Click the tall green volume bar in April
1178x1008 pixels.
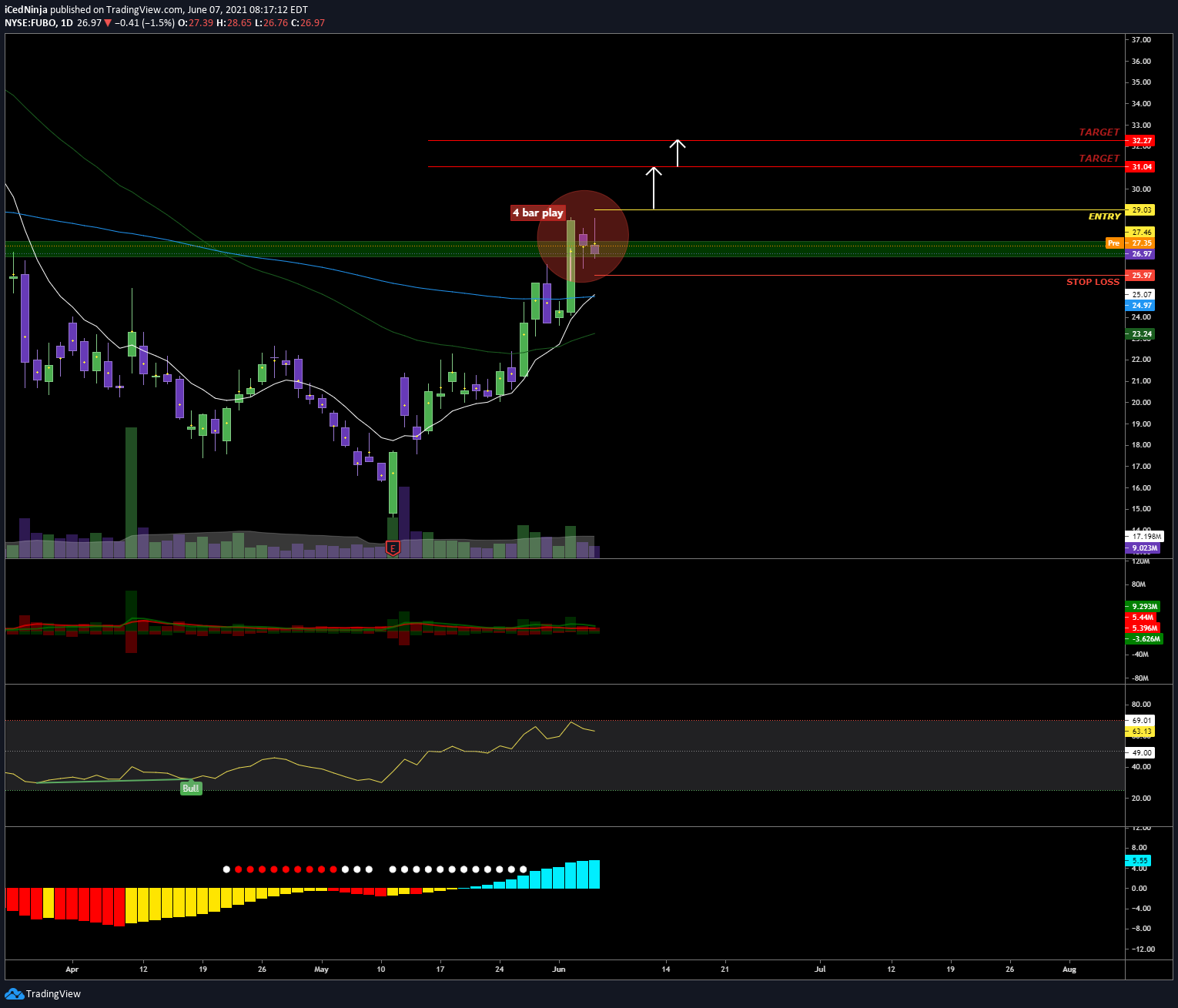[x=131, y=493]
